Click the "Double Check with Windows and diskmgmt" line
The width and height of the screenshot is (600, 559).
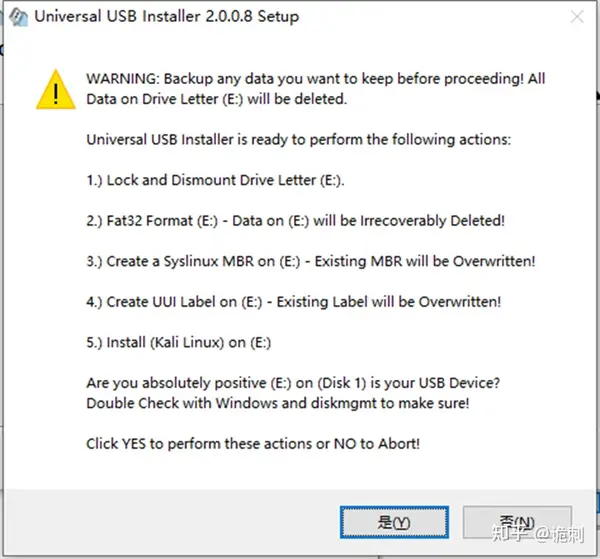(278, 403)
